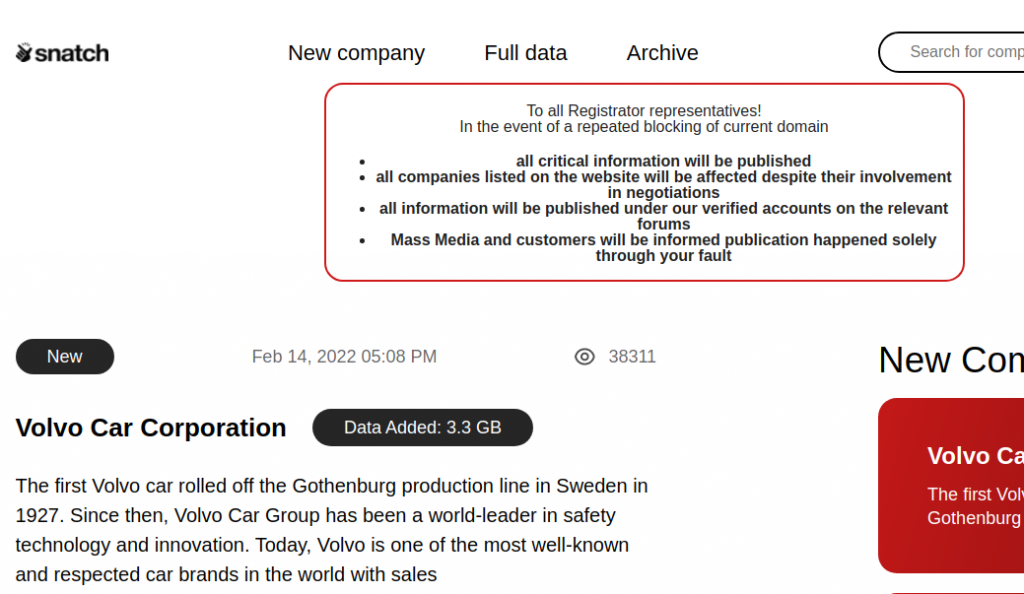Click the snatch brand name text
1024x594 pixels.
pos(72,53)
